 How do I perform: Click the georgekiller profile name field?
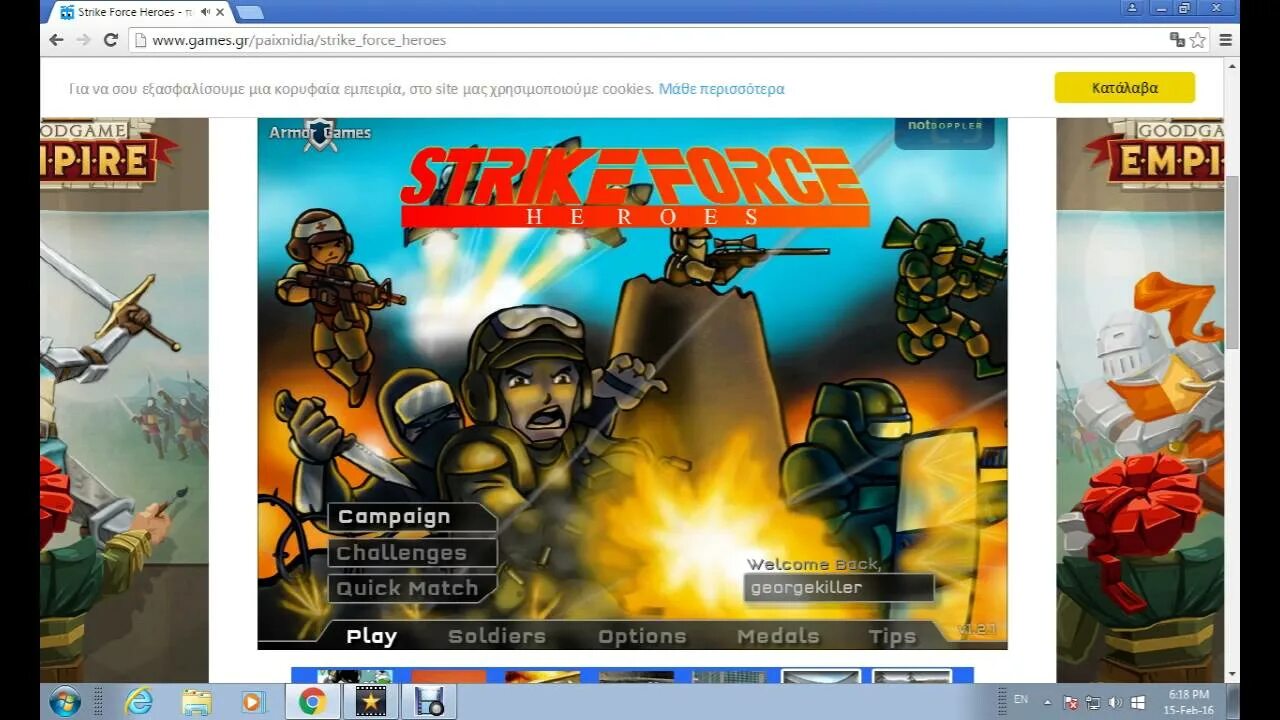(x=838, y=588)
